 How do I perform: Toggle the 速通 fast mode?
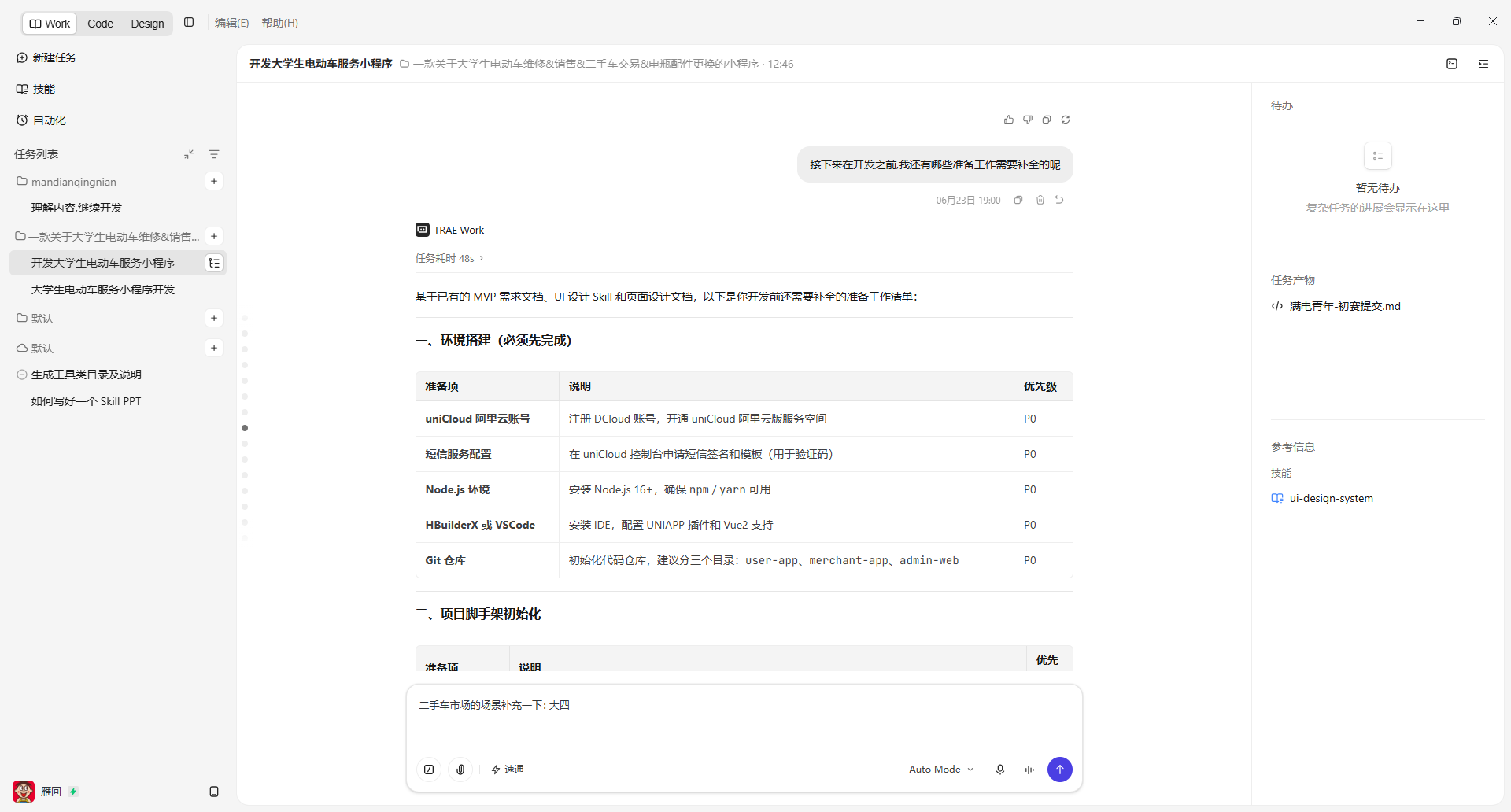508,770
